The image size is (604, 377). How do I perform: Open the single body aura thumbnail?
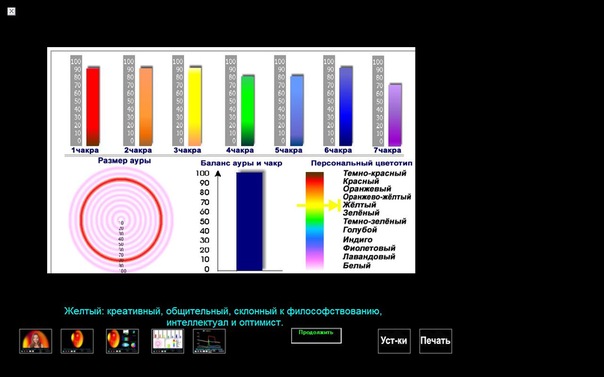click(x=77, y=341)
